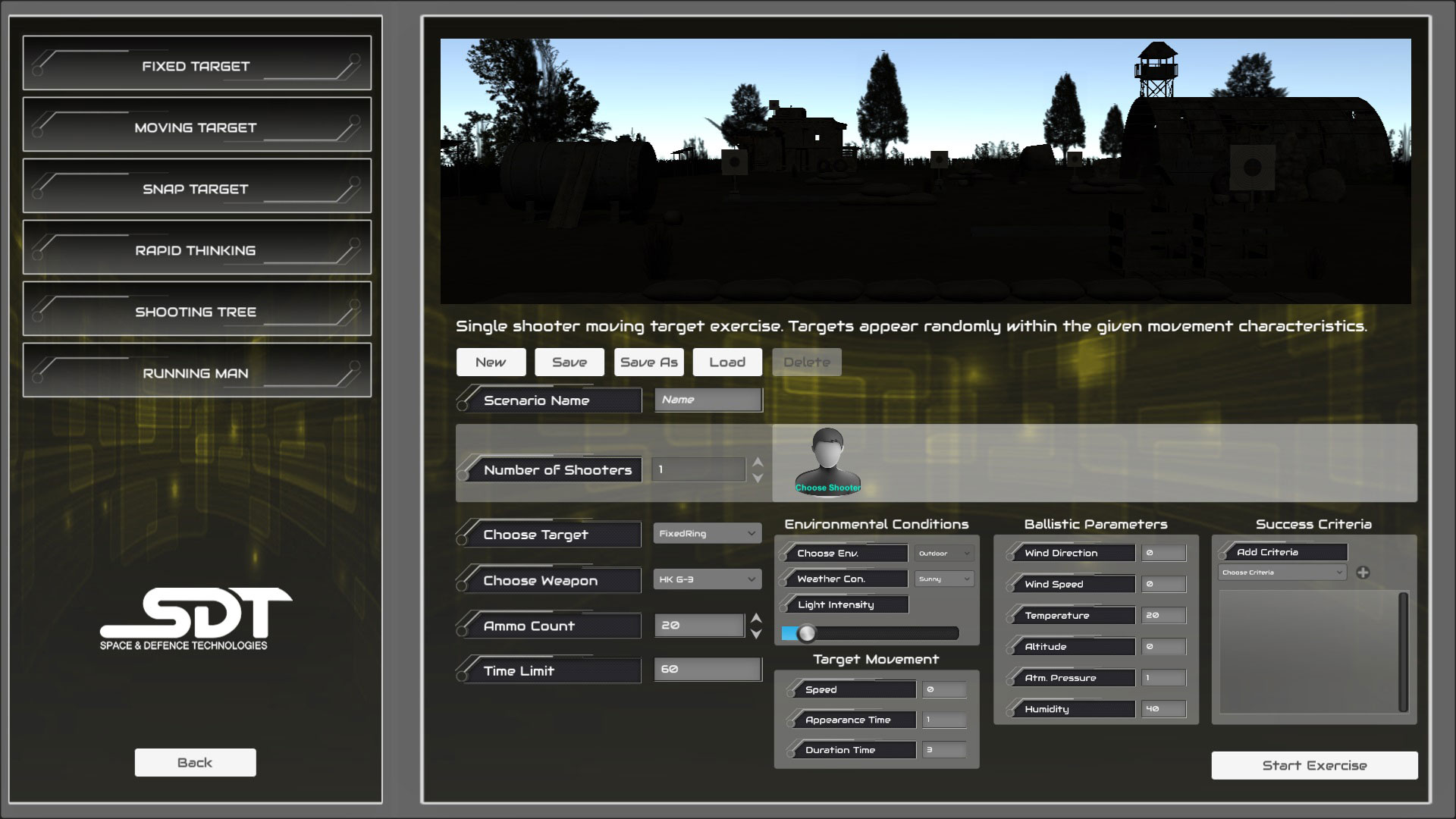1456x819 pixels.
Task: Select the Shooting Tree exercise
Action: click(x=196, y=310)
